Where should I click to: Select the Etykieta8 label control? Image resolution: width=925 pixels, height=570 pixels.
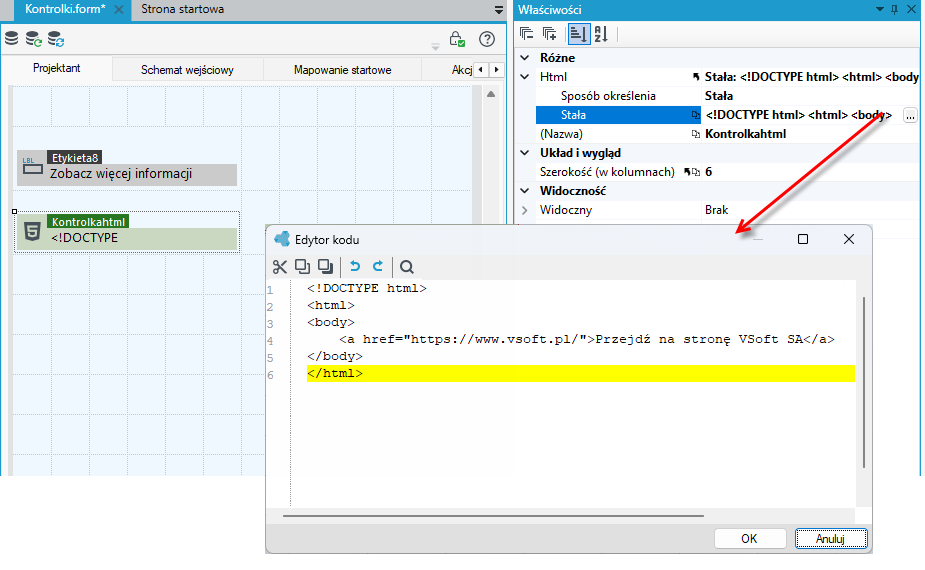[x=127, y=168]
